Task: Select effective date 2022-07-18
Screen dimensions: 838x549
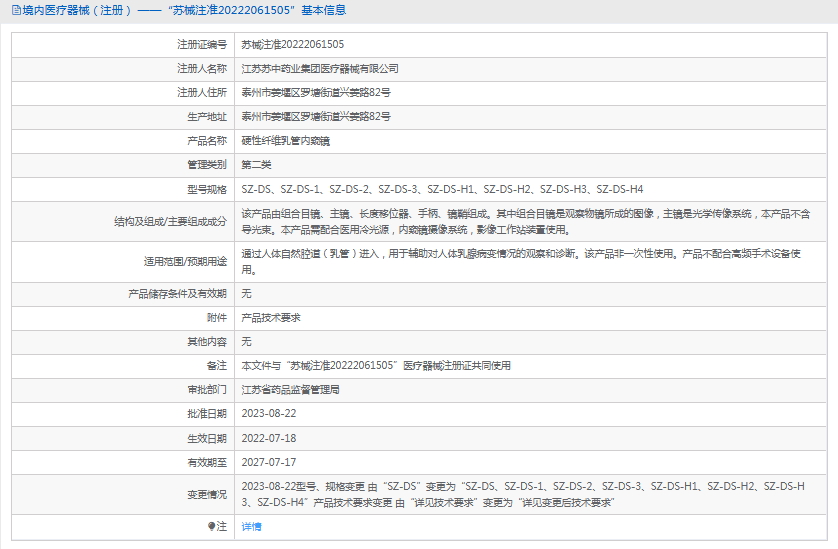Action: pyautogui.click(x=269, y=438)
